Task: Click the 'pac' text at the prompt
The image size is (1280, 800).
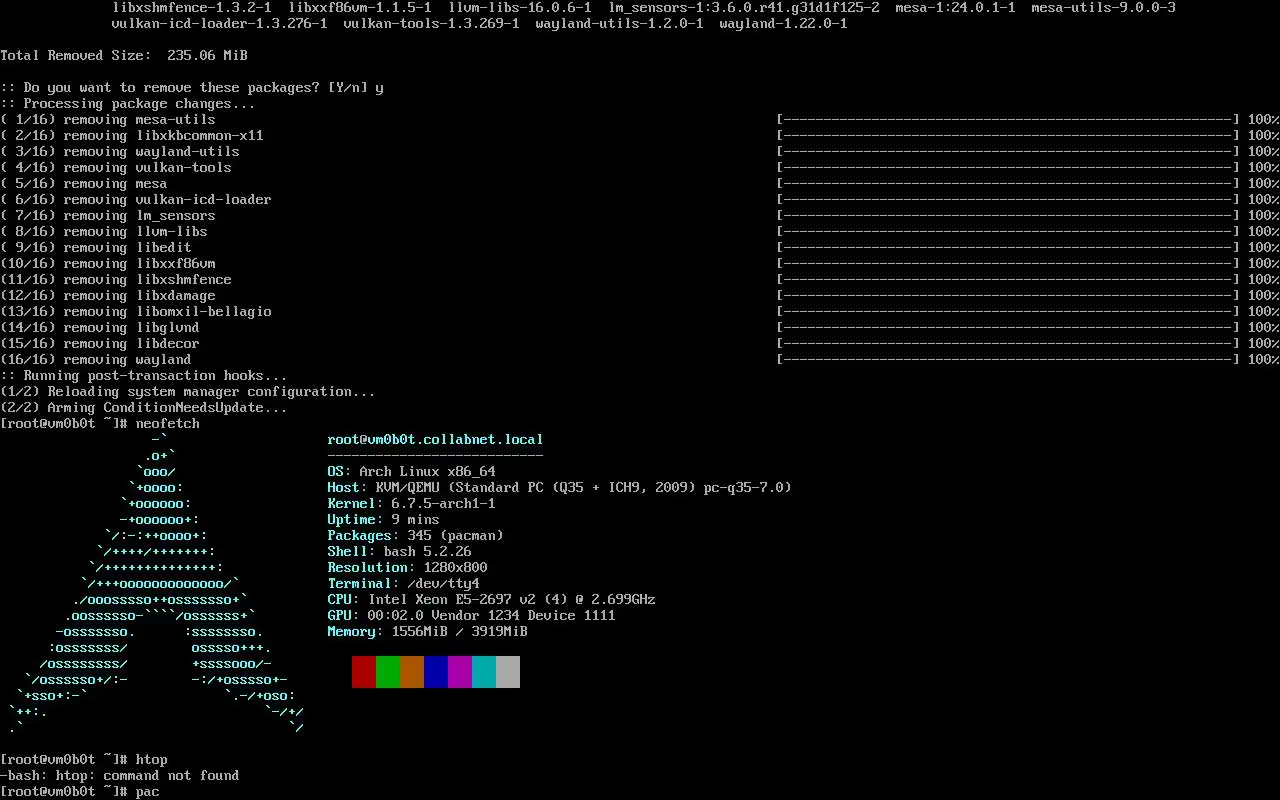Action: 148,792
